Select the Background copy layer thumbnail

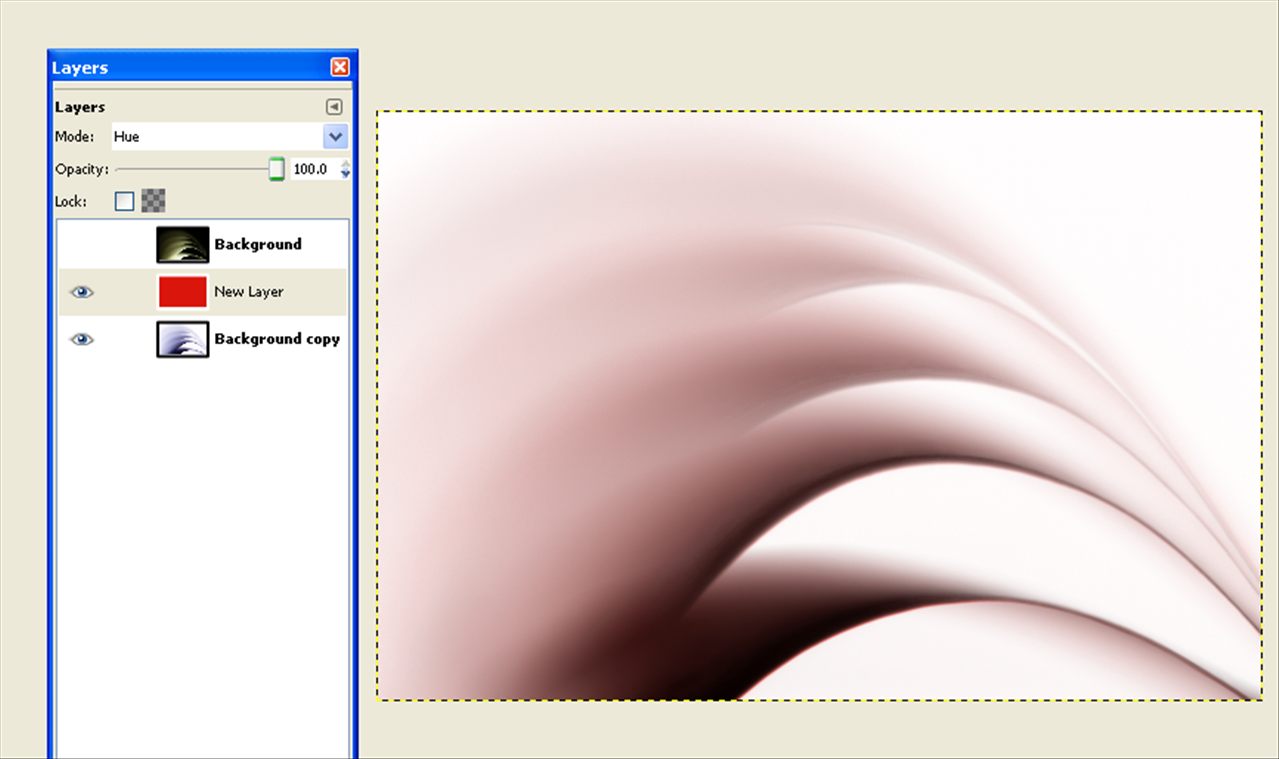183,339
